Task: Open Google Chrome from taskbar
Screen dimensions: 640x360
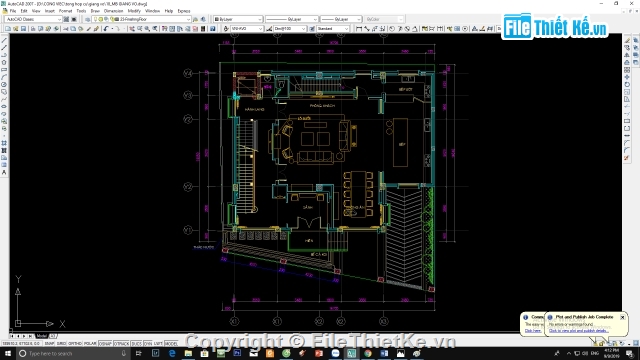Action: click(x=368, y=353)
